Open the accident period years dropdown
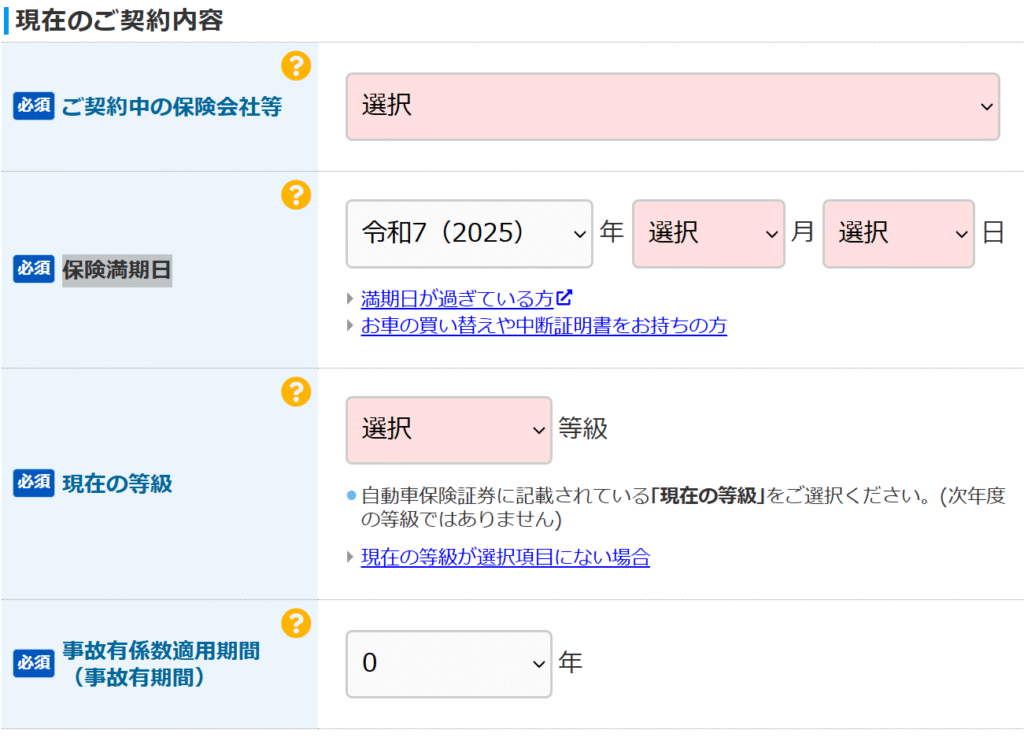The height and width of the screenshot is (741, 1024). coord(448,663)
